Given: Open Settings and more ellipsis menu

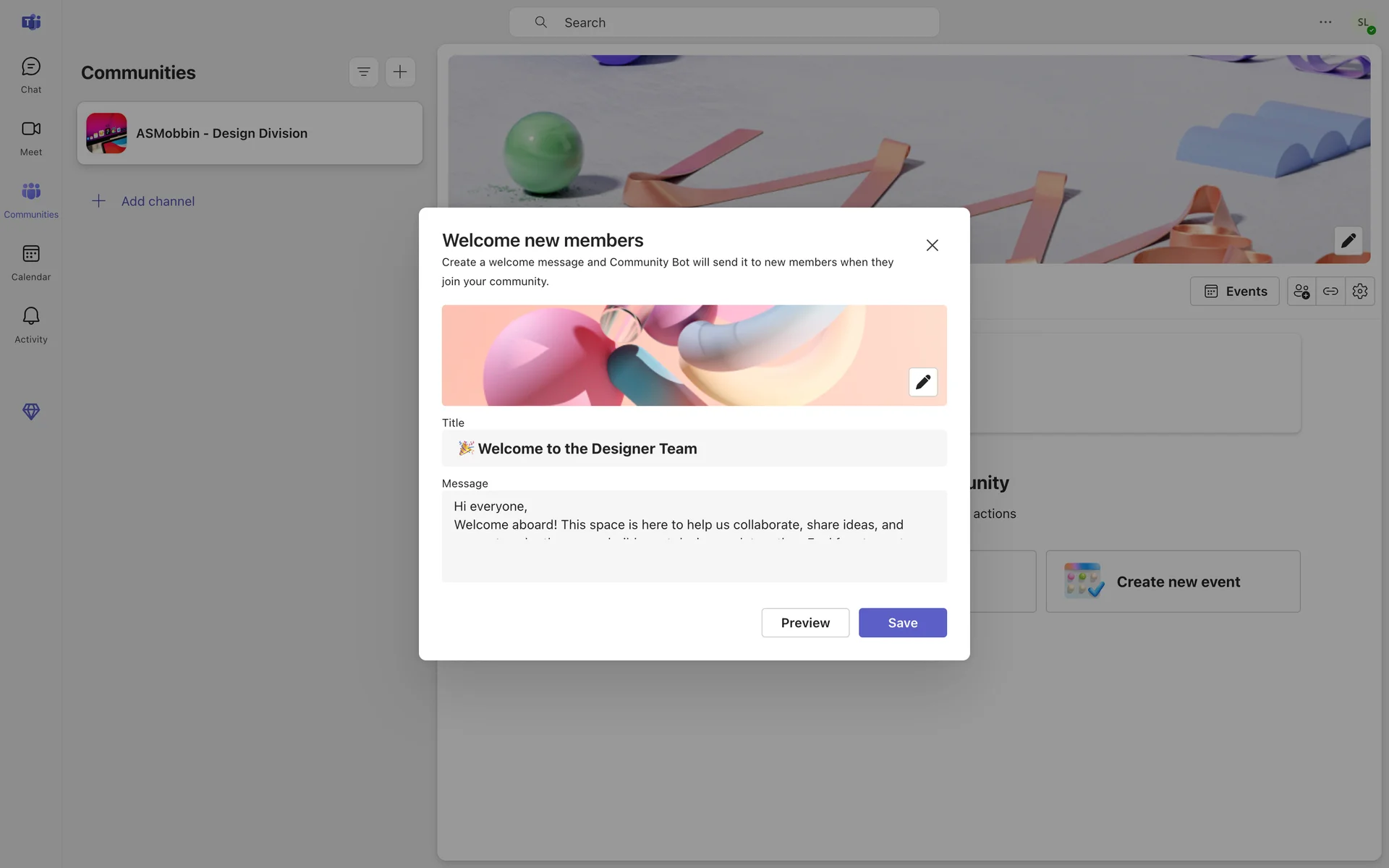Looking at the screenshot, I should [1325, 22].
